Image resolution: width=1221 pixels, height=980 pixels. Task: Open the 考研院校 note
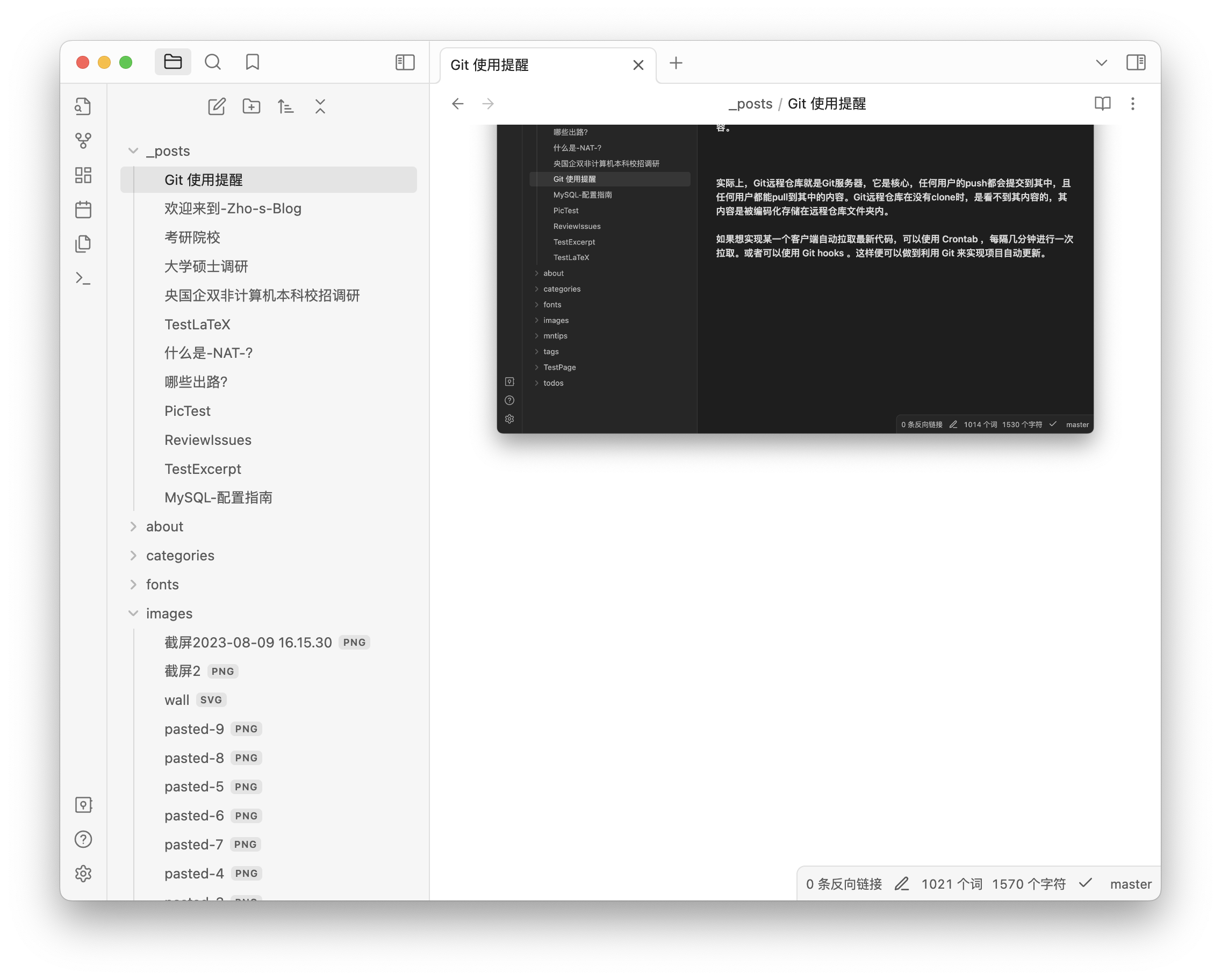tap(192, 237)
